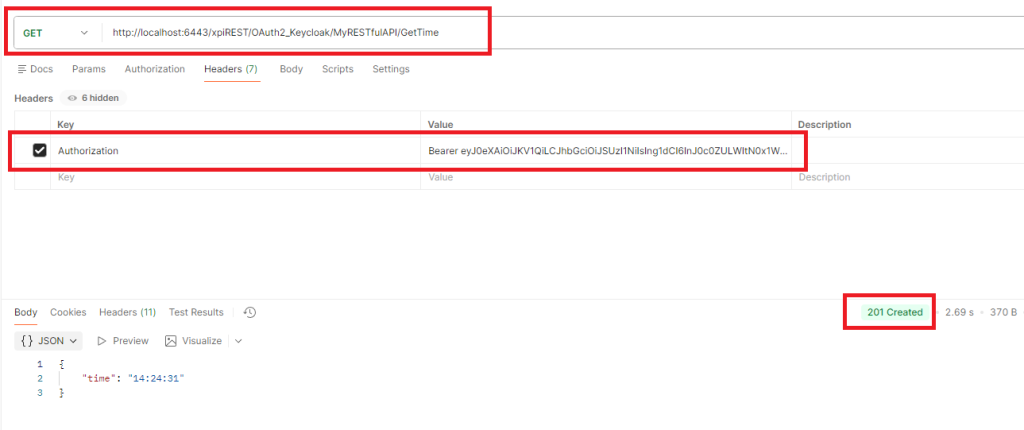
Task: Switch to the Params tab
Action: pyautogui.click(x=88, y=69)
